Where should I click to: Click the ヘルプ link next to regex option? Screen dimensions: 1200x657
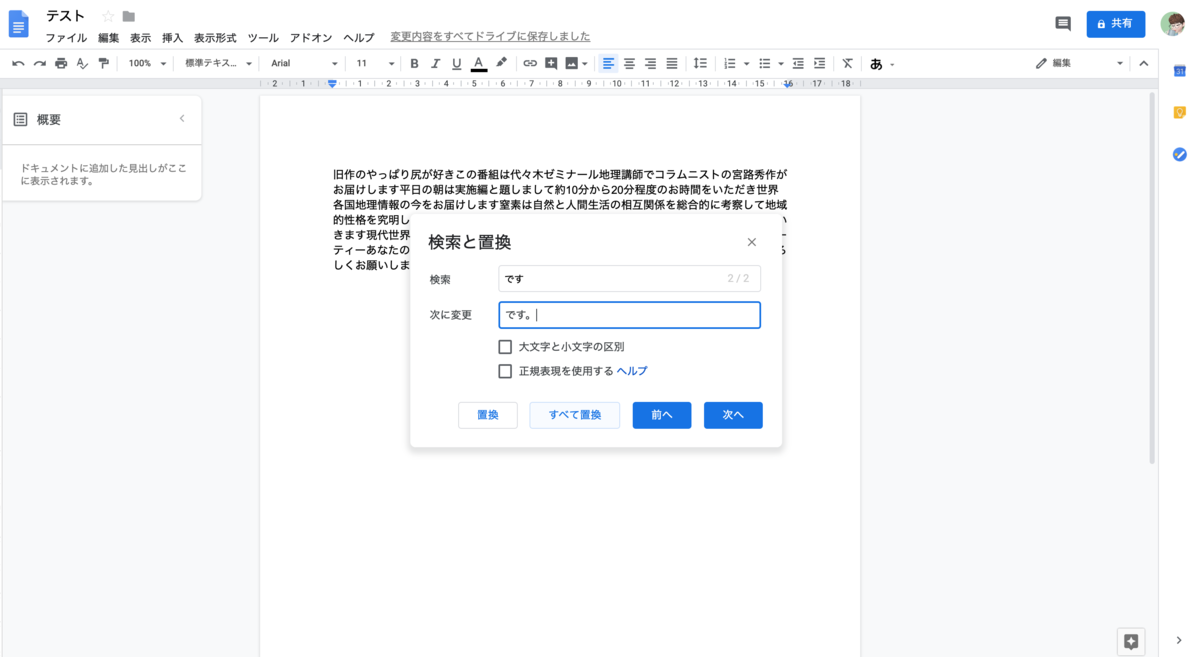click(631, 371)
